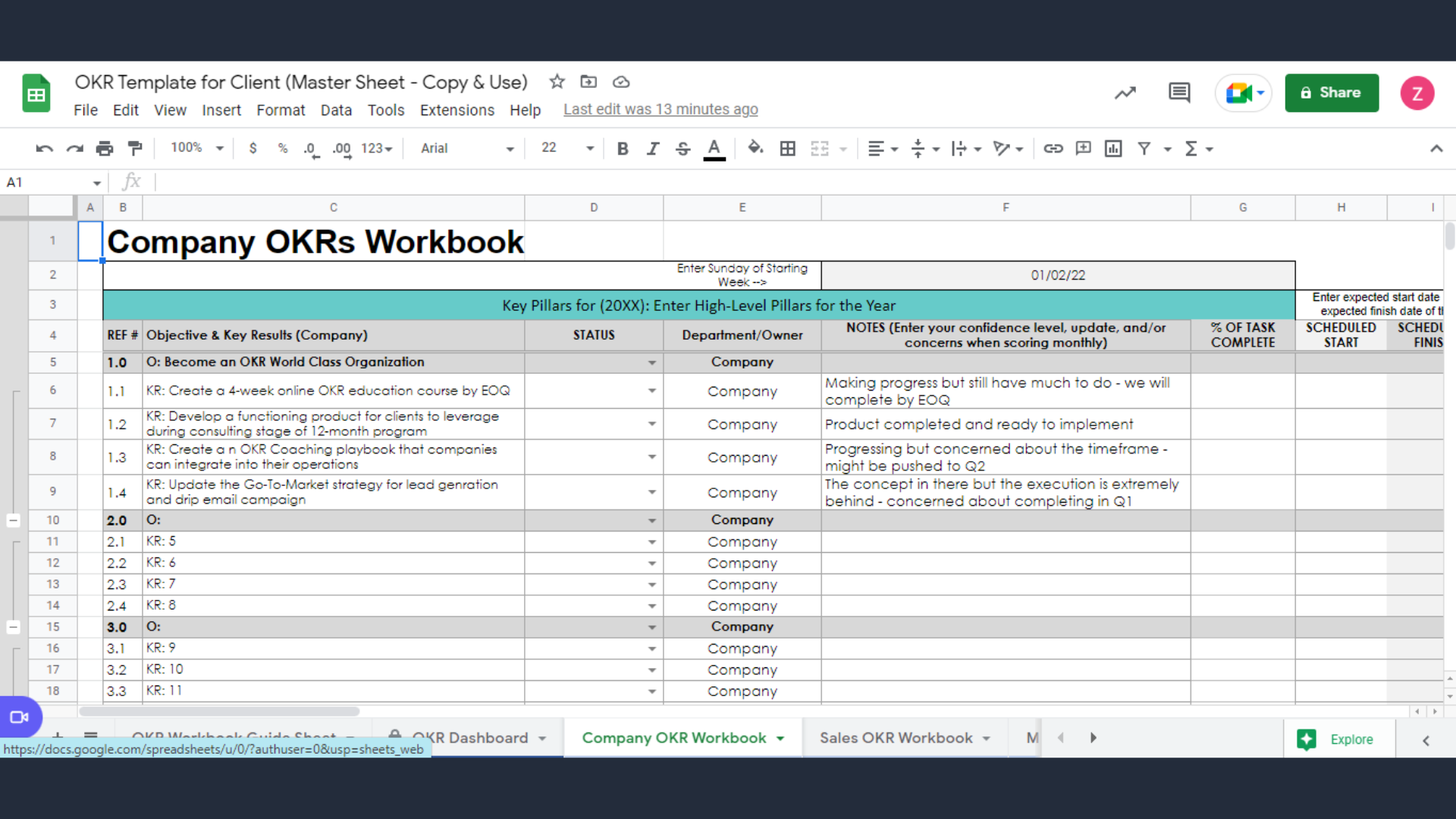Image resolution: width=1456 pixels, height=819 pixels.
Task: Hide the menus with the collapse arrow
Action: [x=1436, y=149]
